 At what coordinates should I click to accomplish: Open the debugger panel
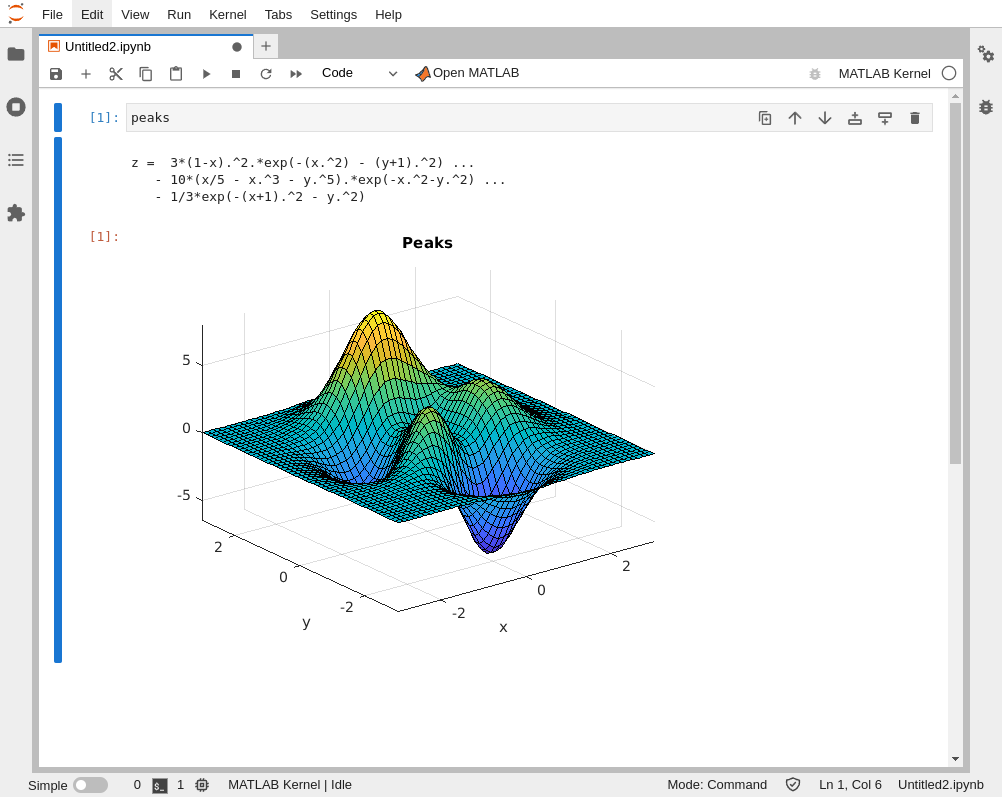(x=986, y=107)
